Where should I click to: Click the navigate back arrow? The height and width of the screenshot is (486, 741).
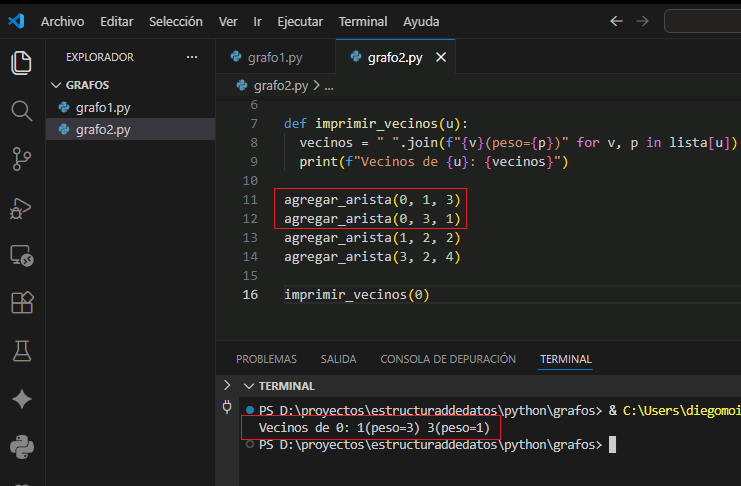coord(616,21)
